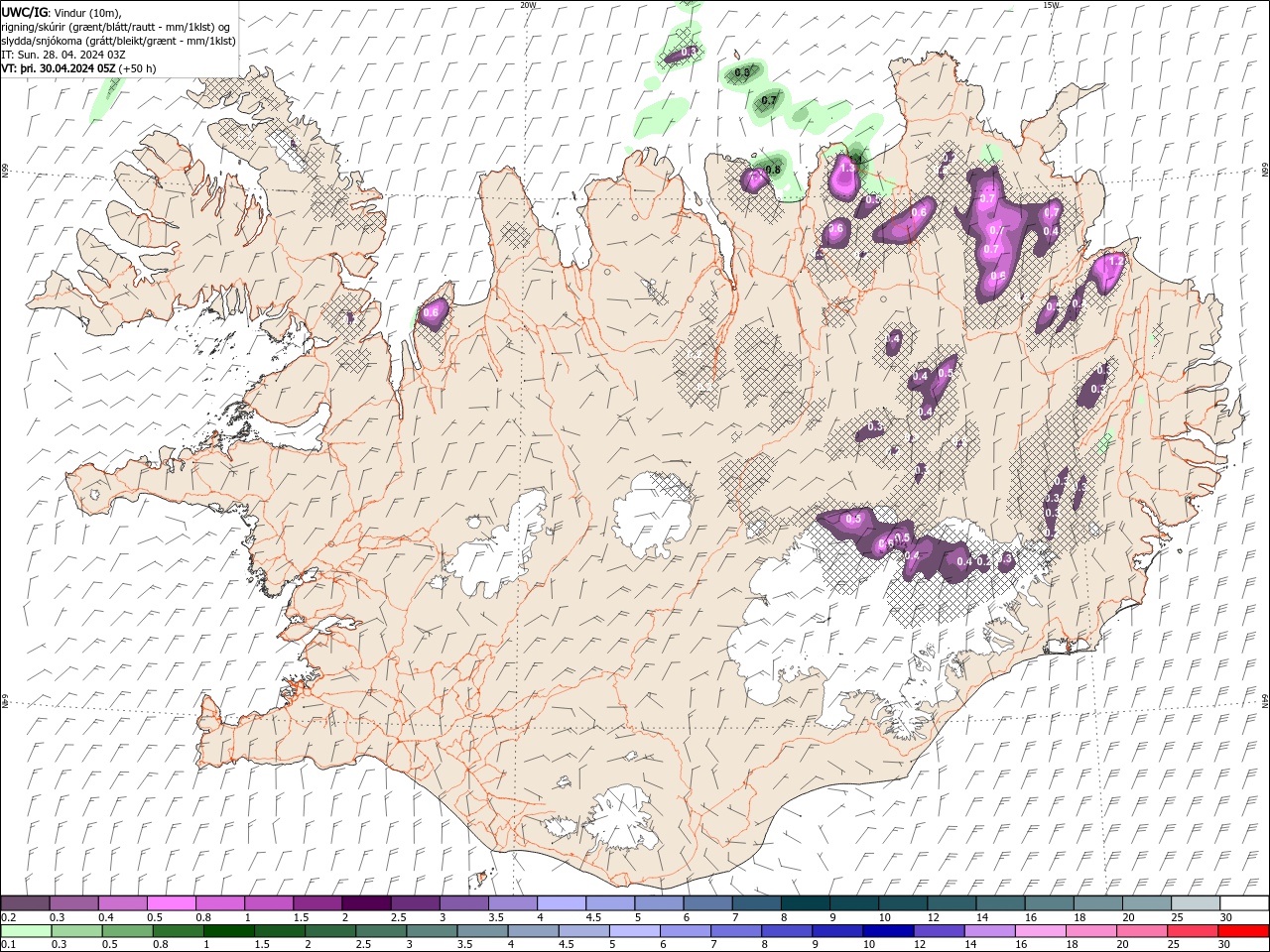Click the bottom legend swatch labeled 0.1

(x=26, y=931)
